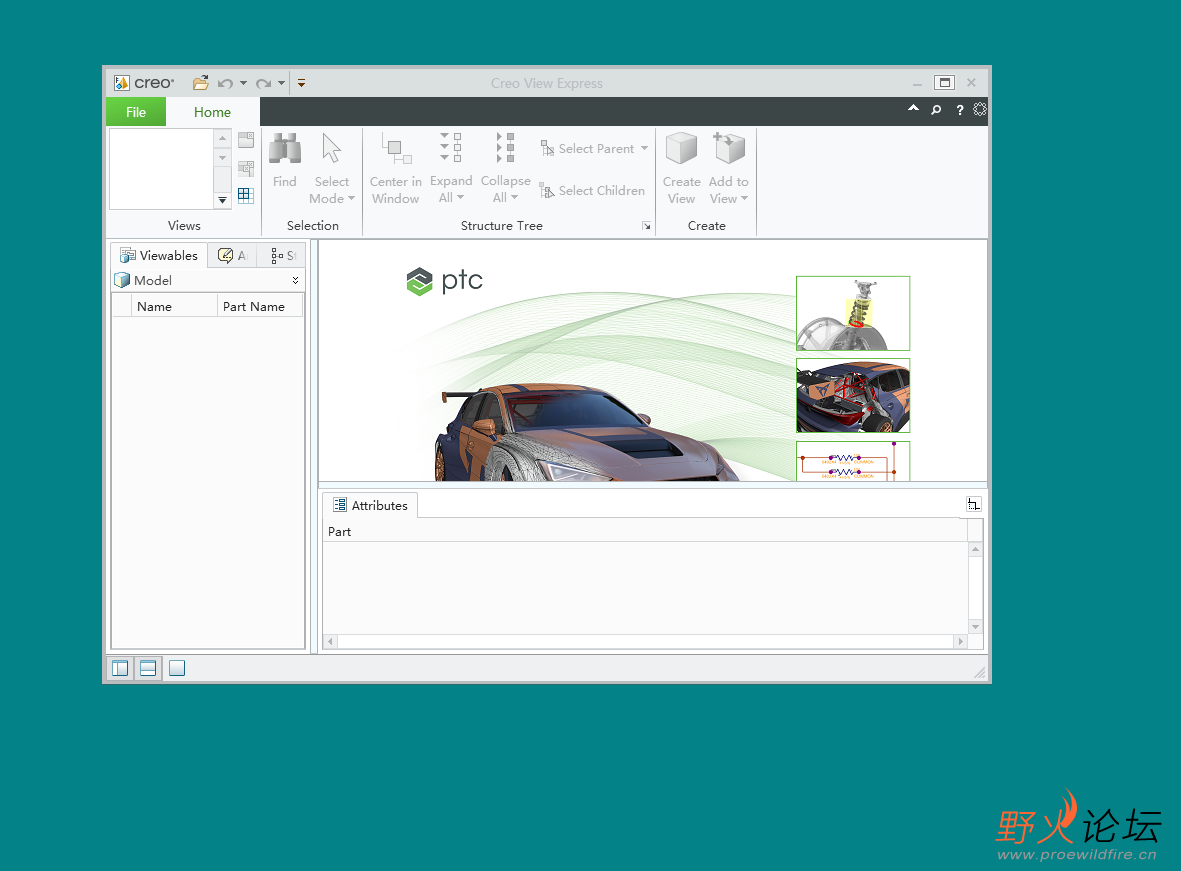Open Structure Tree group dialog launcher
The height and width of the screenshot is (871, 1181).
(x=646, y=226)
